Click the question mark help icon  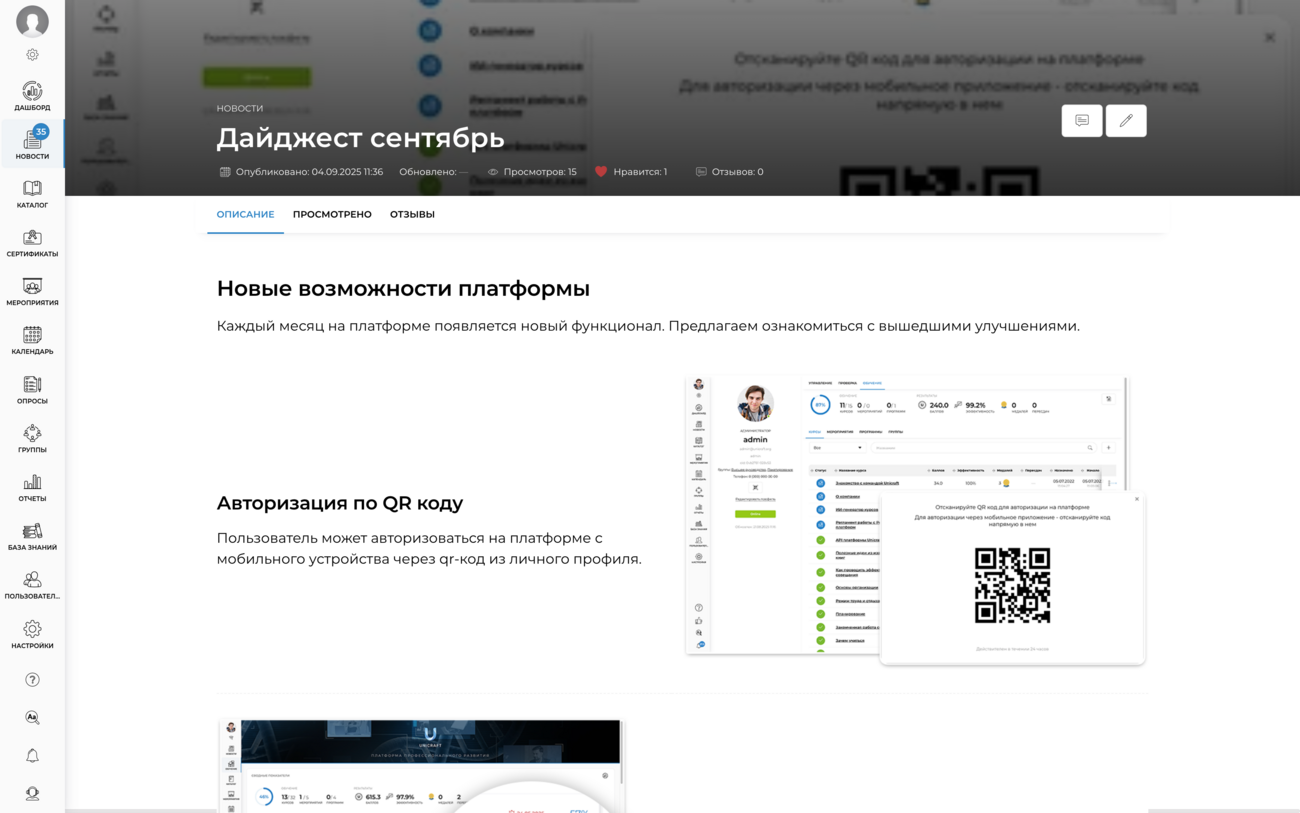[x=32, y=680]
